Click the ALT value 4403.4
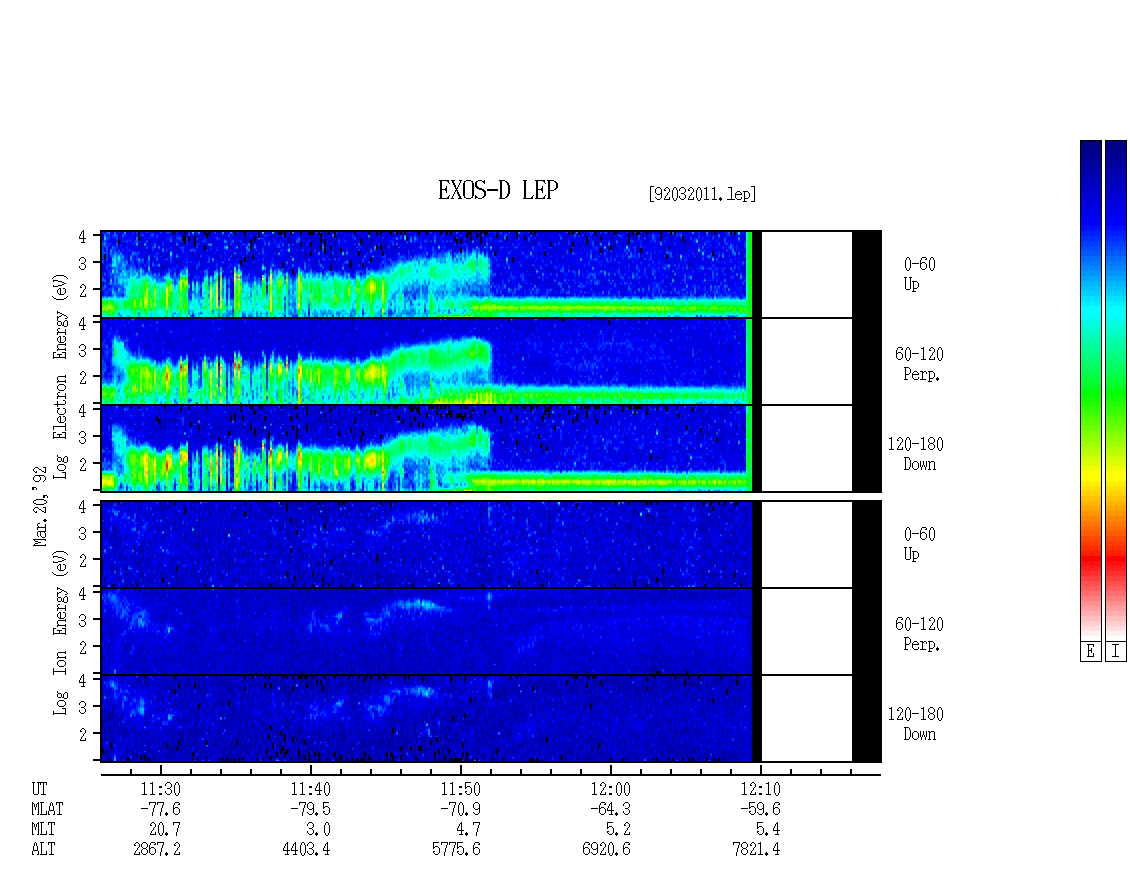This screenshot has height=875, width=1130. [307, 850]
